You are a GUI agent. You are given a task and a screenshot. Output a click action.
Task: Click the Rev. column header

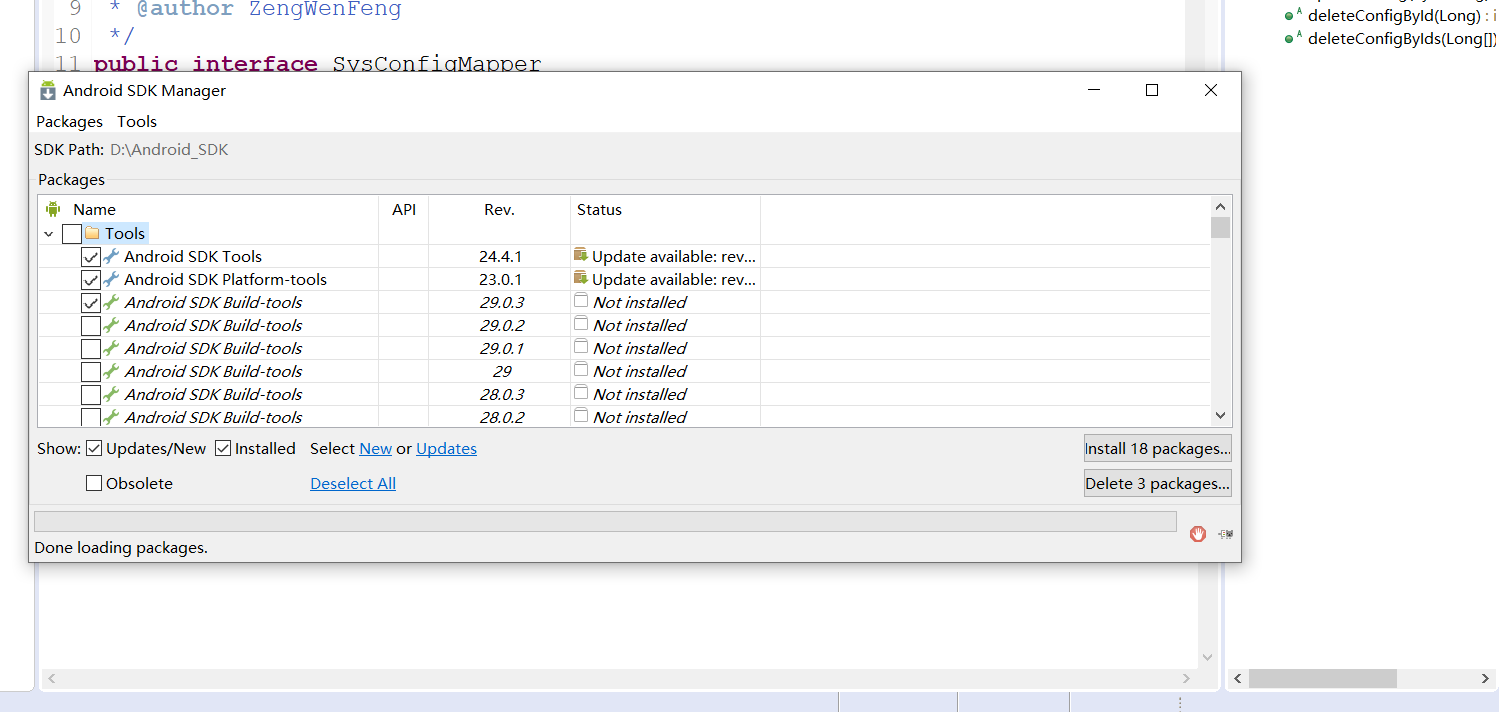[x=499, y=209]
